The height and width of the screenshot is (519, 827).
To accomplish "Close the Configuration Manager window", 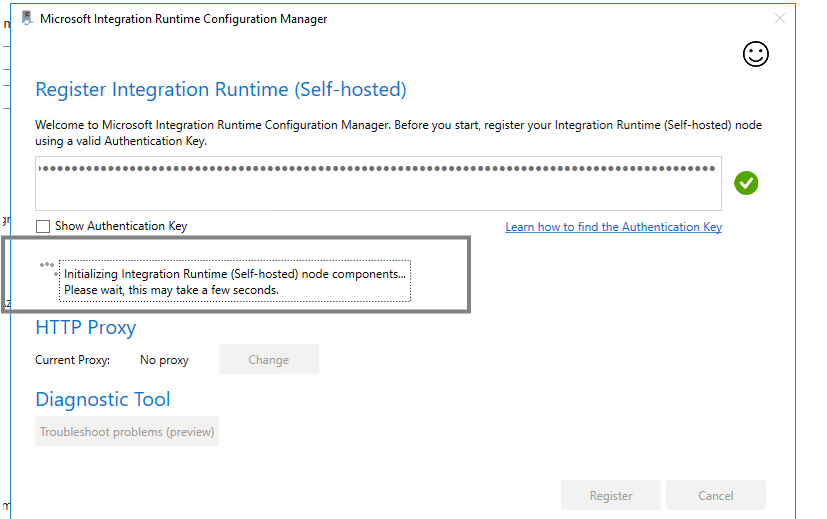I will click(x=780, y=18).
